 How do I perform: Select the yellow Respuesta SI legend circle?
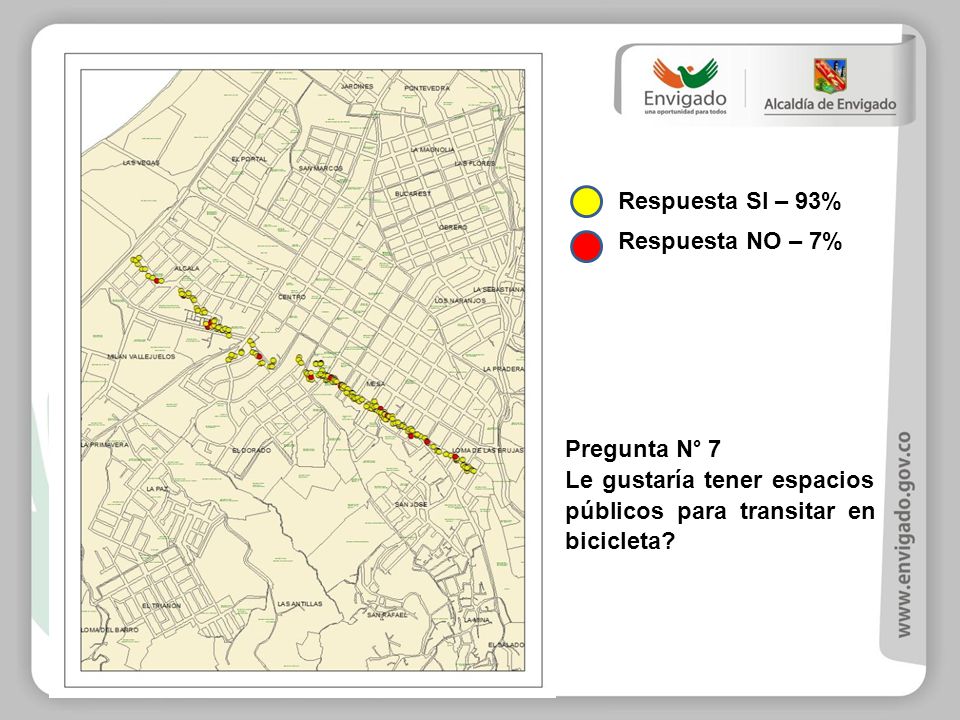point(587,201)
